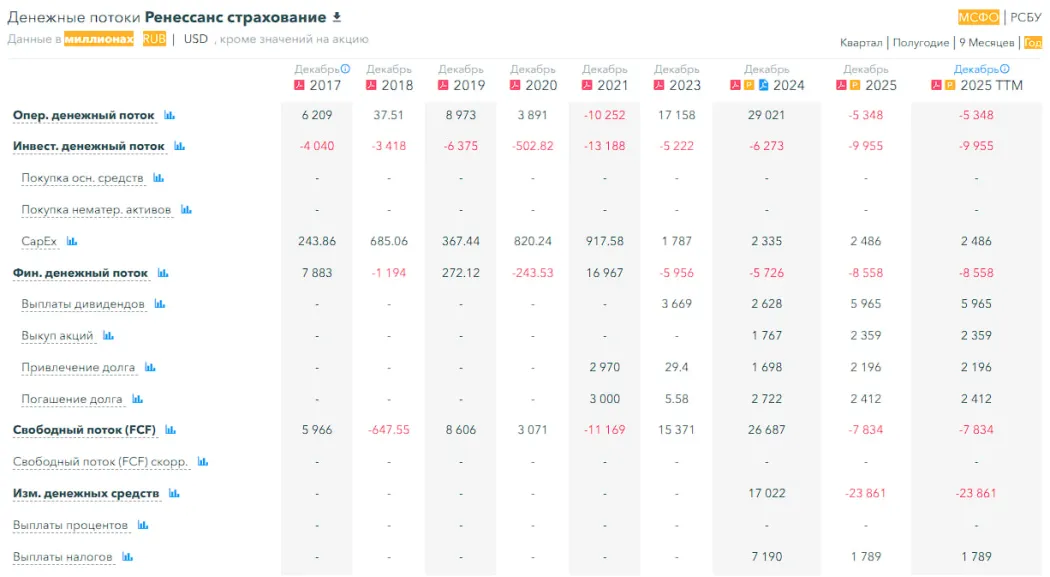Screen dimensions: 1050x577
Task: Open chart for Опер. денежный поток
Action: point(170,115)
